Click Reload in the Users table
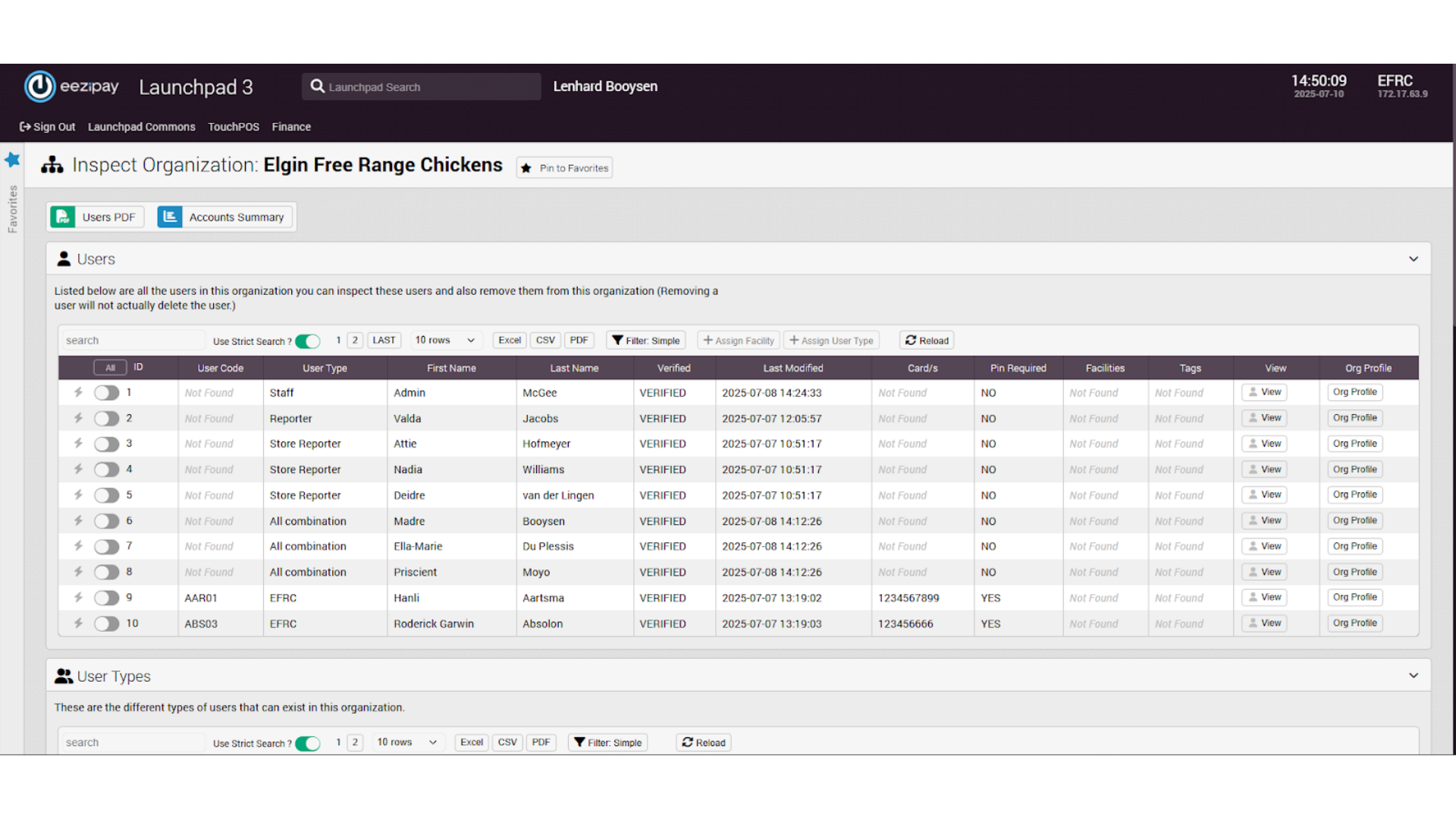Viewport: 1456px width, 819px height. point(927,340)
